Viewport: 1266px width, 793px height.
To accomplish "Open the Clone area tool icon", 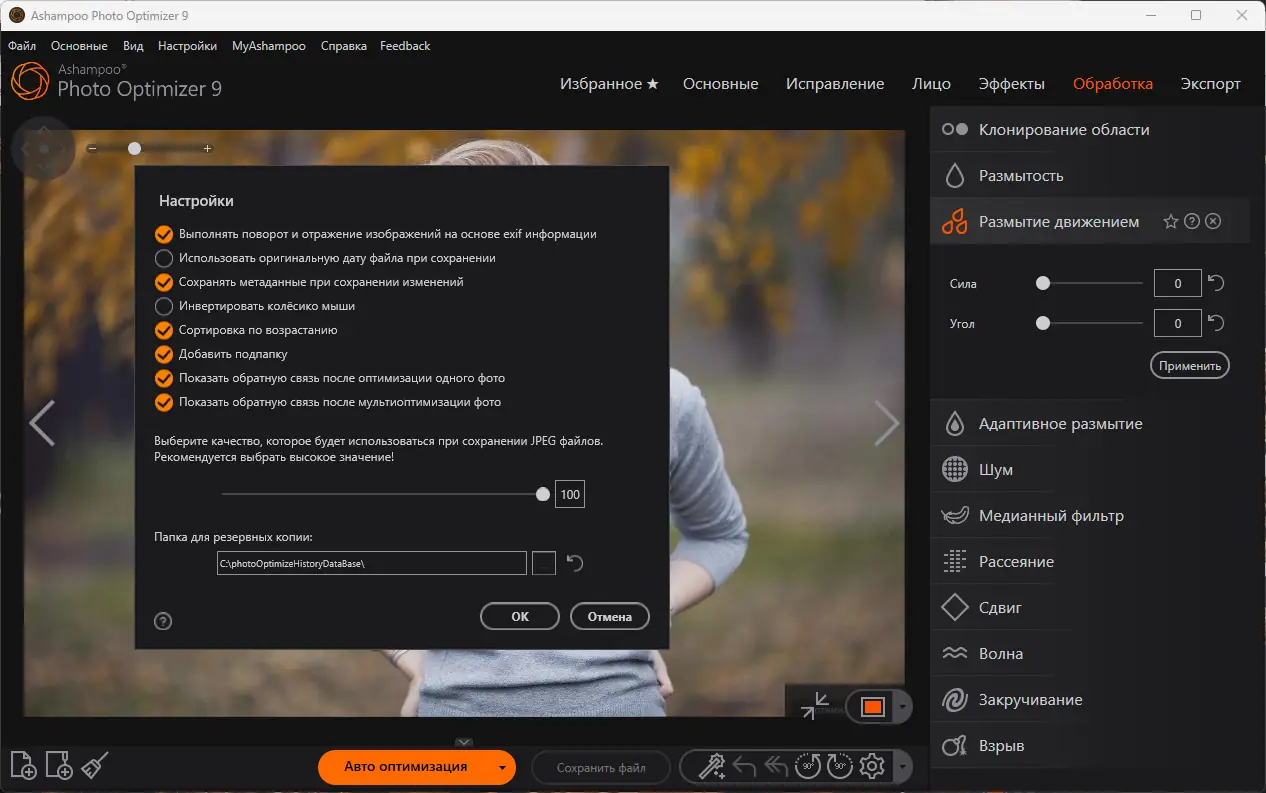I will tap(955, 129).
